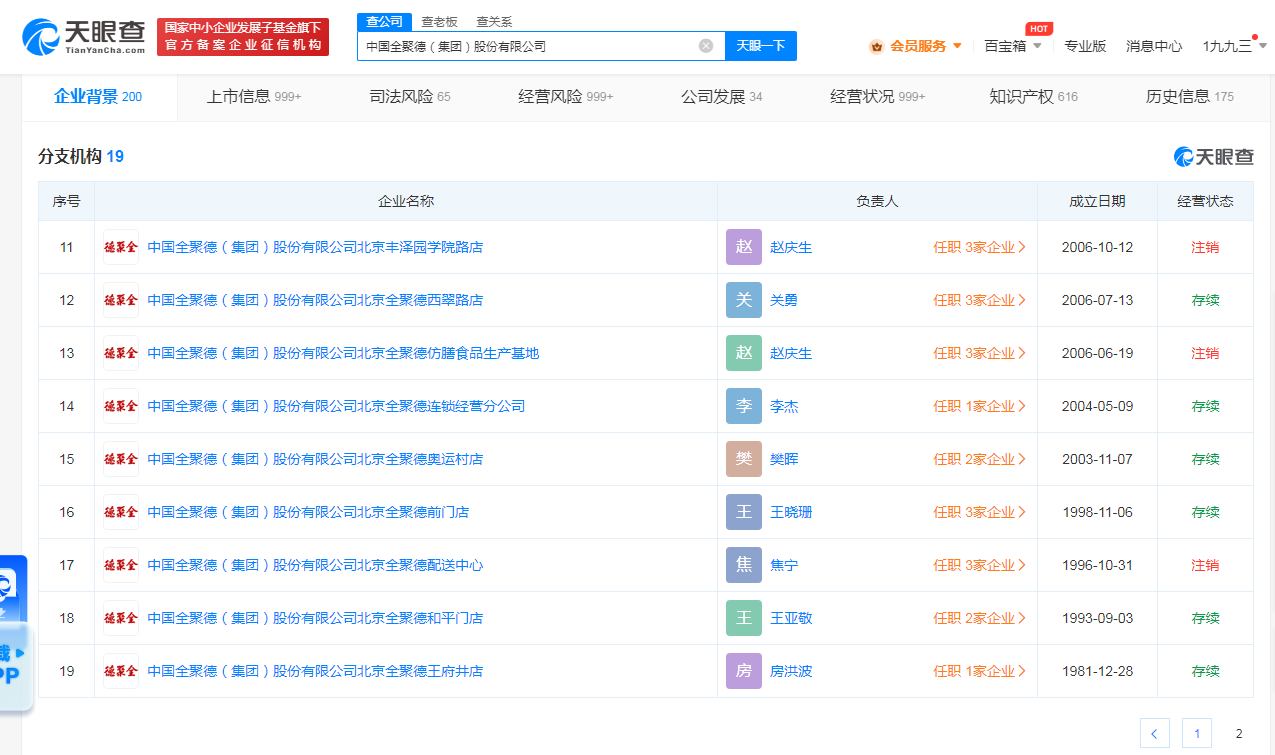Expand 任职 3家企业 for 王晓珊
Image resolution: width=1275 pixels, height=755 pixels.
point(979,512)
